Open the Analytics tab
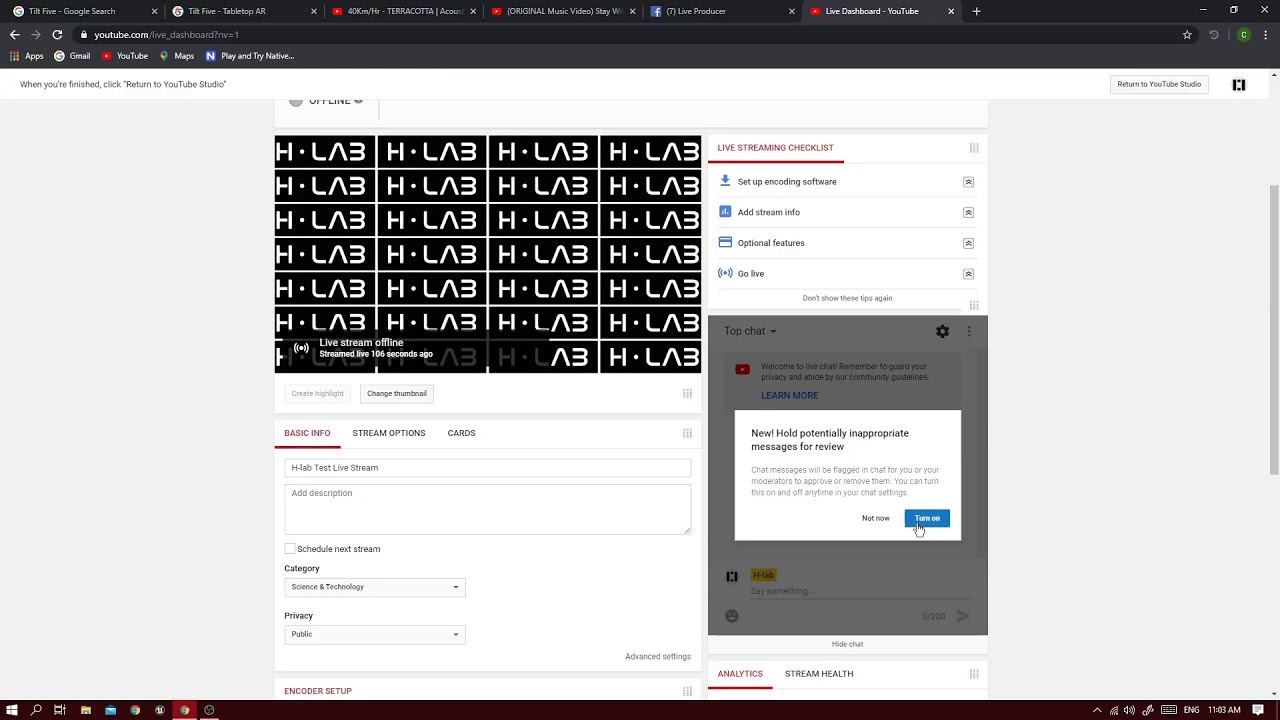The height and width of the screenshot is (720, 1280). pyautogui.click(x=740, y=674)
